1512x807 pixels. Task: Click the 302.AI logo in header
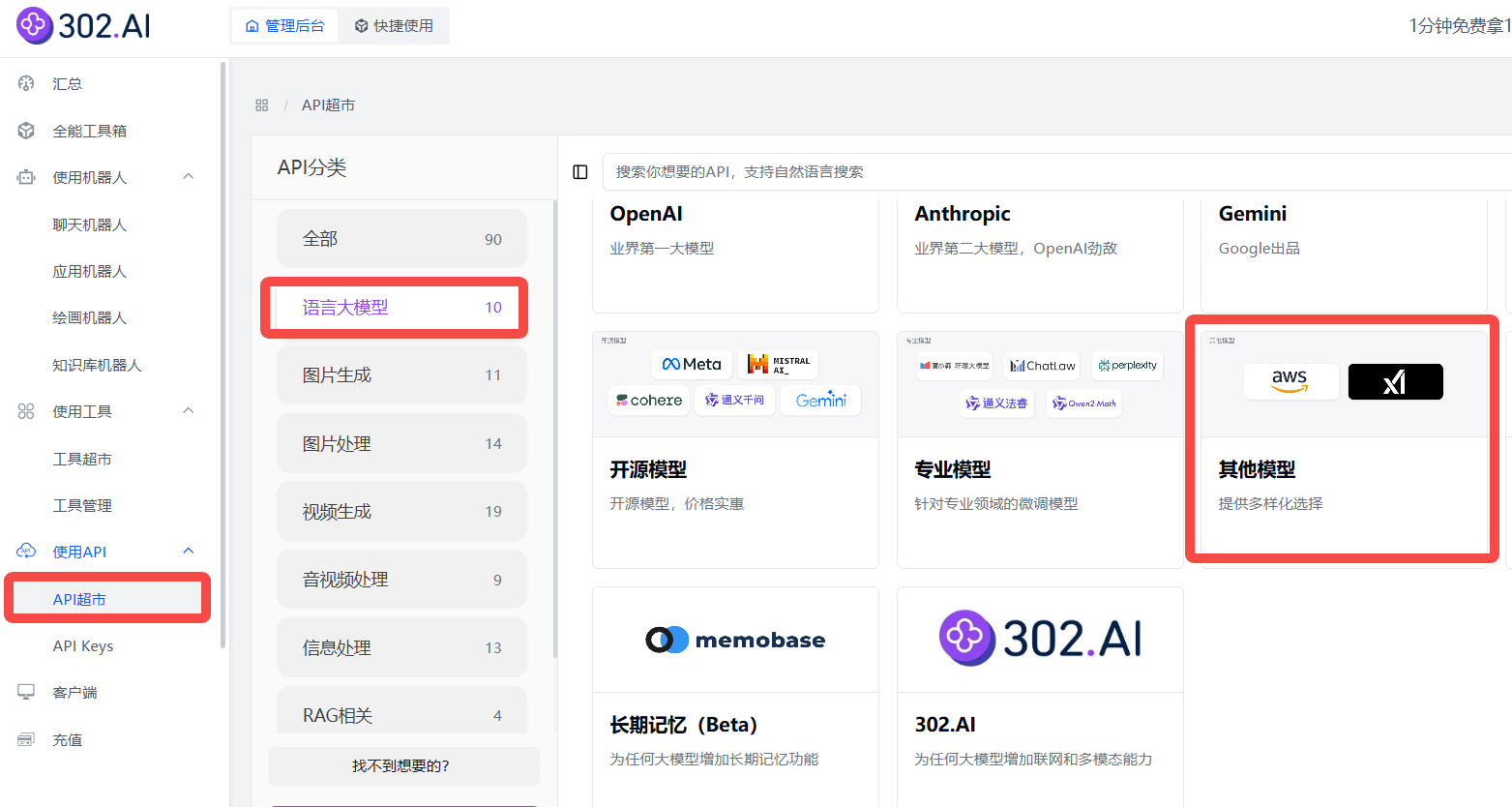click(84, 25)
